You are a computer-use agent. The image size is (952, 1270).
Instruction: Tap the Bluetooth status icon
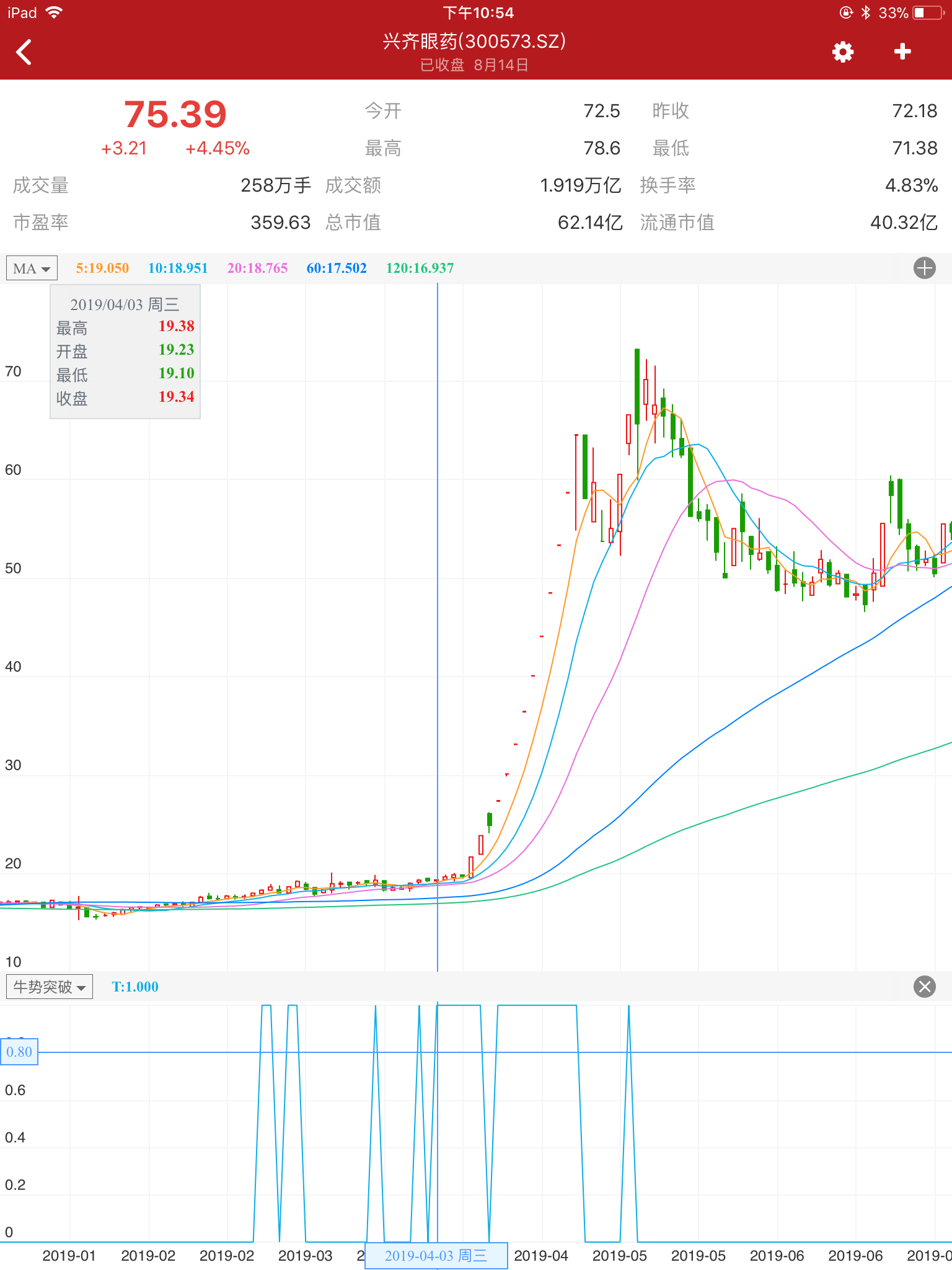click(x=866, y=12)
